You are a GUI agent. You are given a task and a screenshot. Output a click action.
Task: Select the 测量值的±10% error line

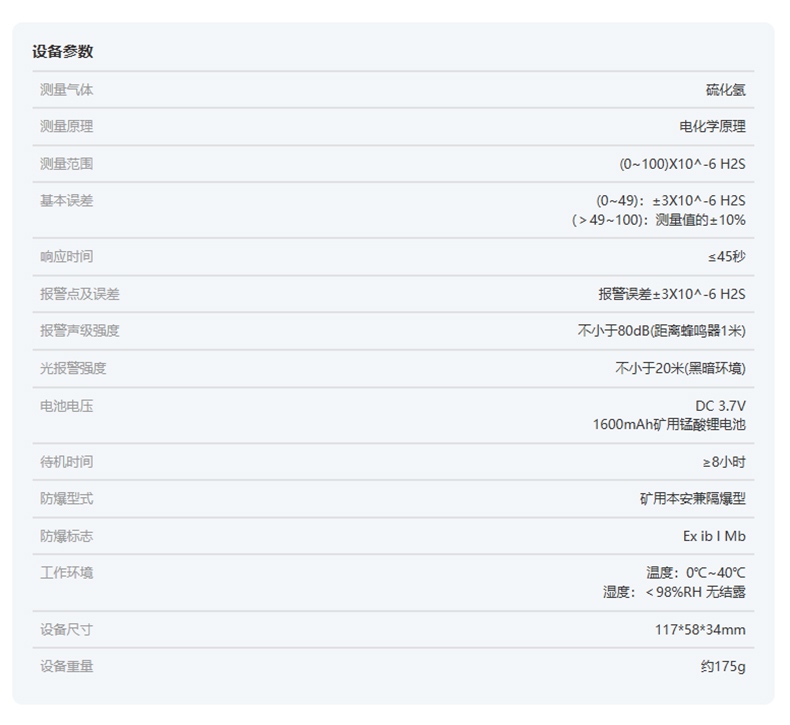click(x=659, y=220)
